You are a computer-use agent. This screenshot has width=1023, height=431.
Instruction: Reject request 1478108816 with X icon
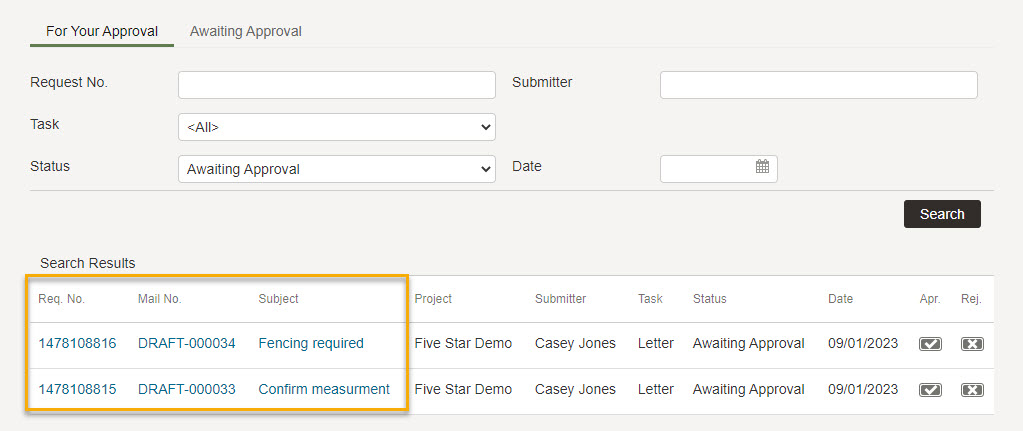tap(972, 344)
